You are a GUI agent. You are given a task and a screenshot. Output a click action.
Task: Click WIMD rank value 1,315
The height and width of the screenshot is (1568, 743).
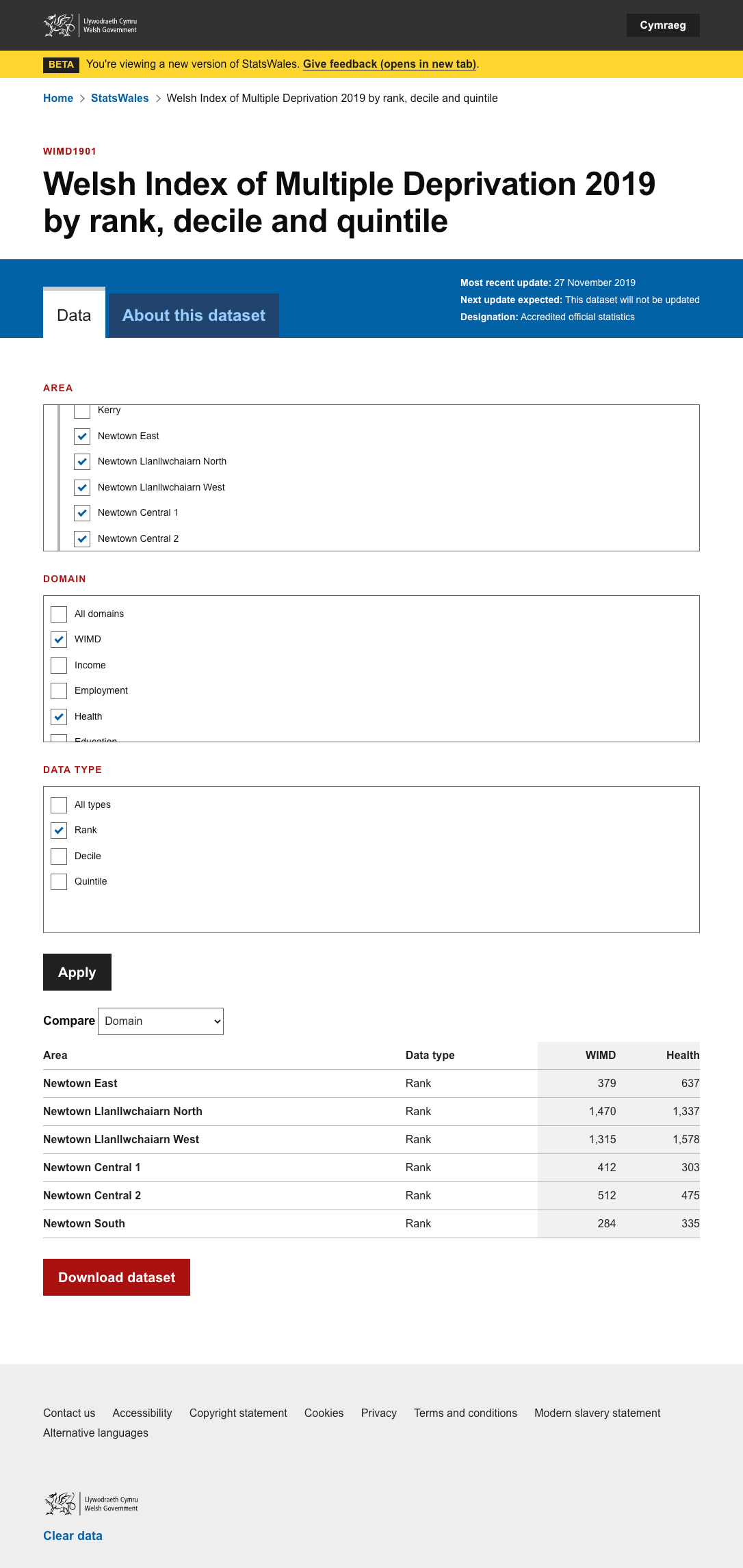point(602,1139)
